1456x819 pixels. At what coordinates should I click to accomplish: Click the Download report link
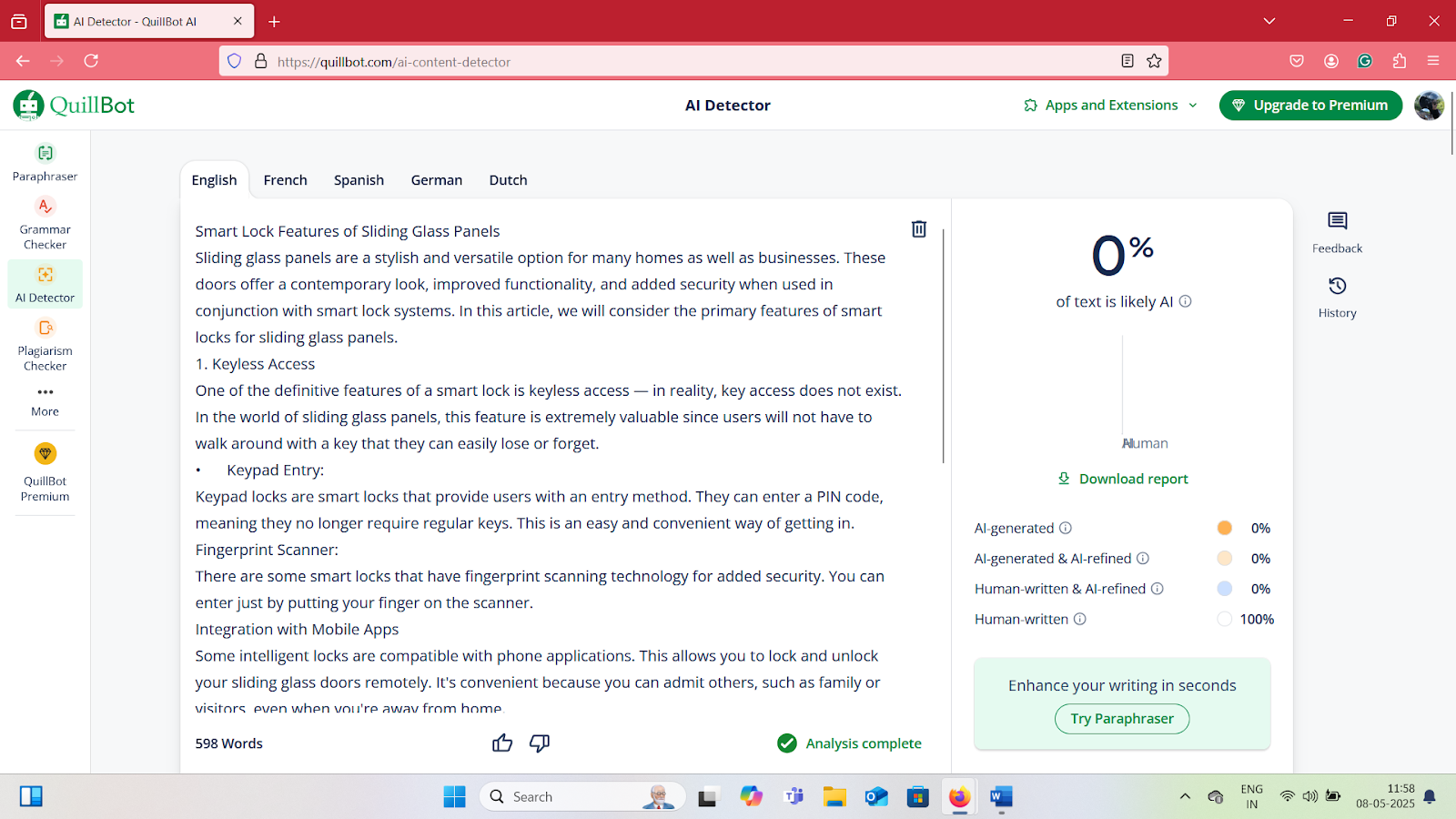1123,479
